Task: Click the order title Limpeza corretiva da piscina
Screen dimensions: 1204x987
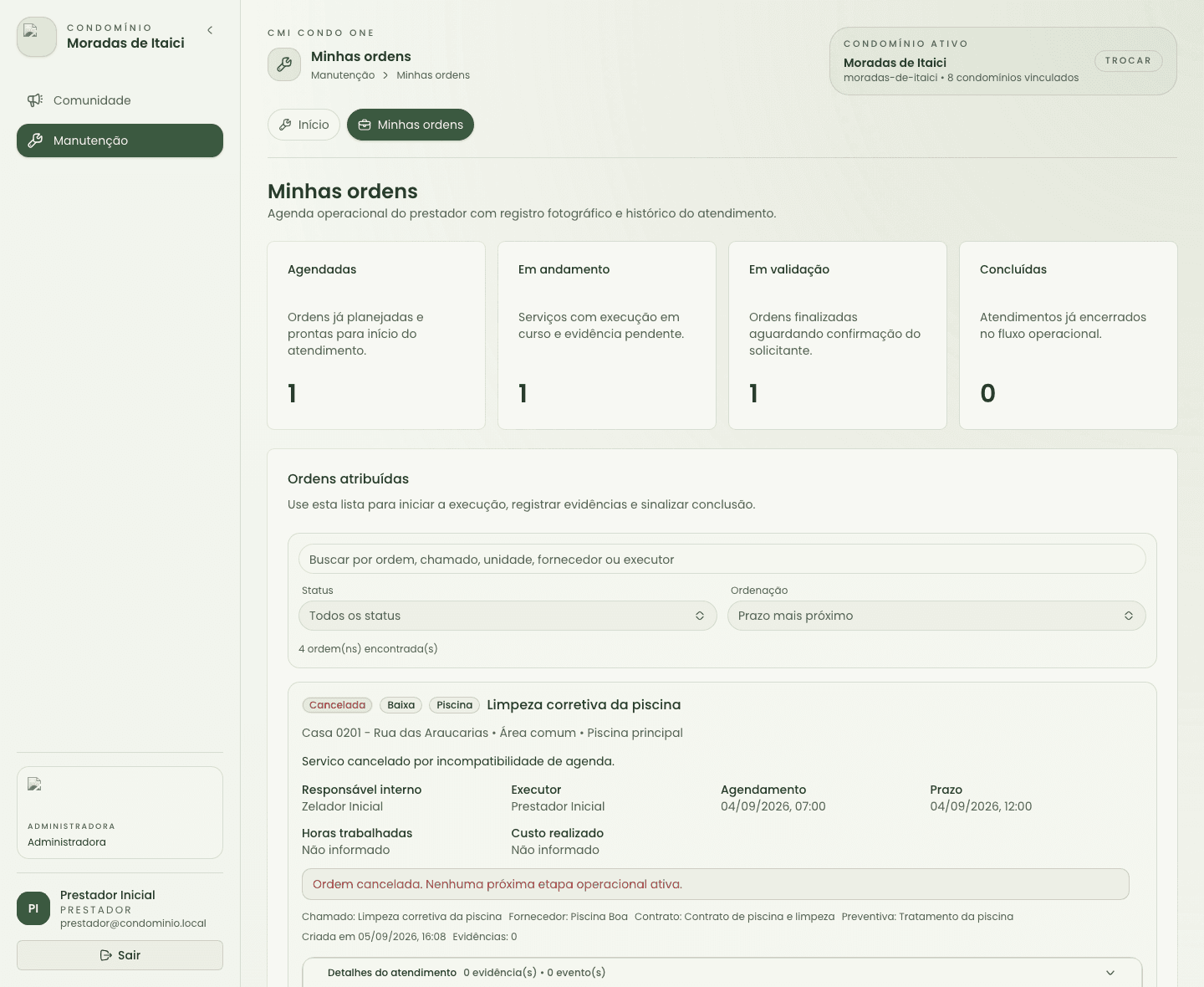Action: [x=584, y=704]
